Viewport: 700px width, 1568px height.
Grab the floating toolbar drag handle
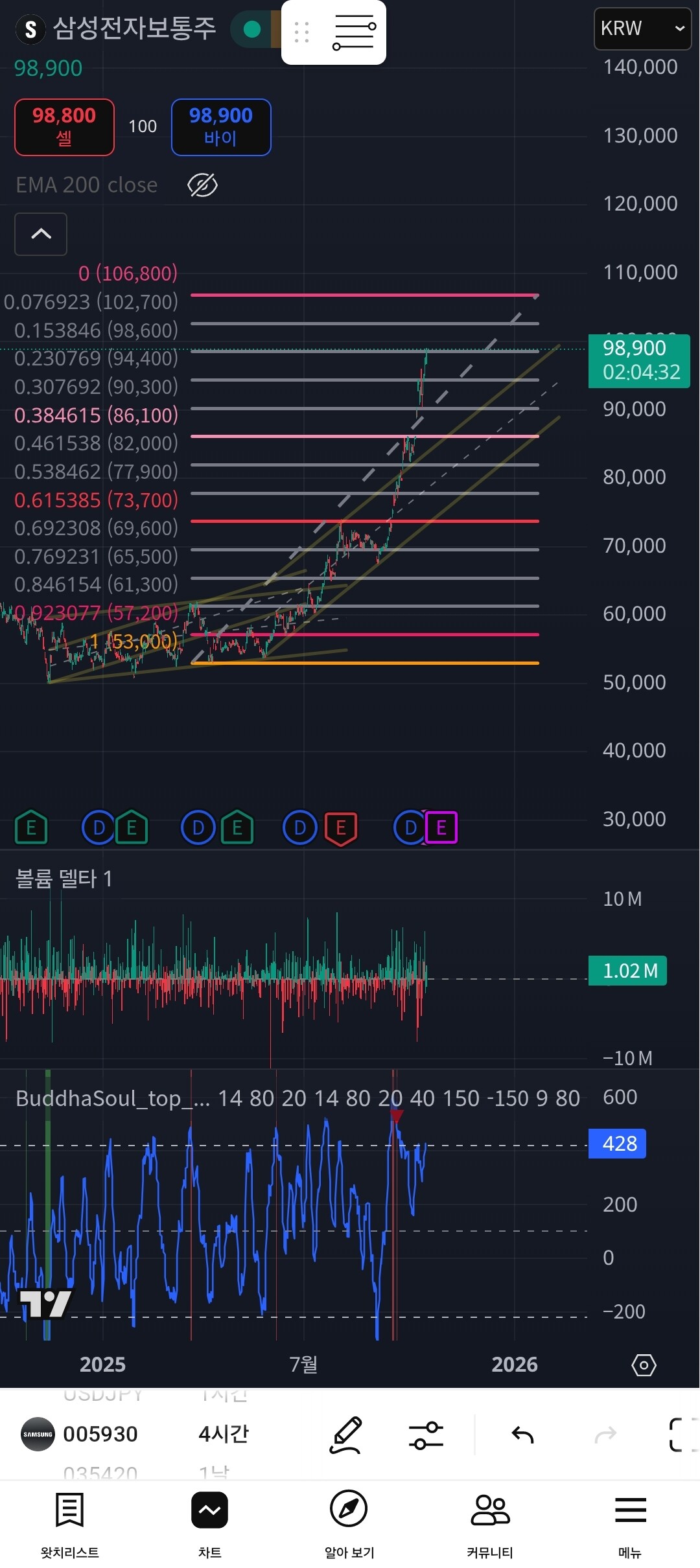[301, 32]
